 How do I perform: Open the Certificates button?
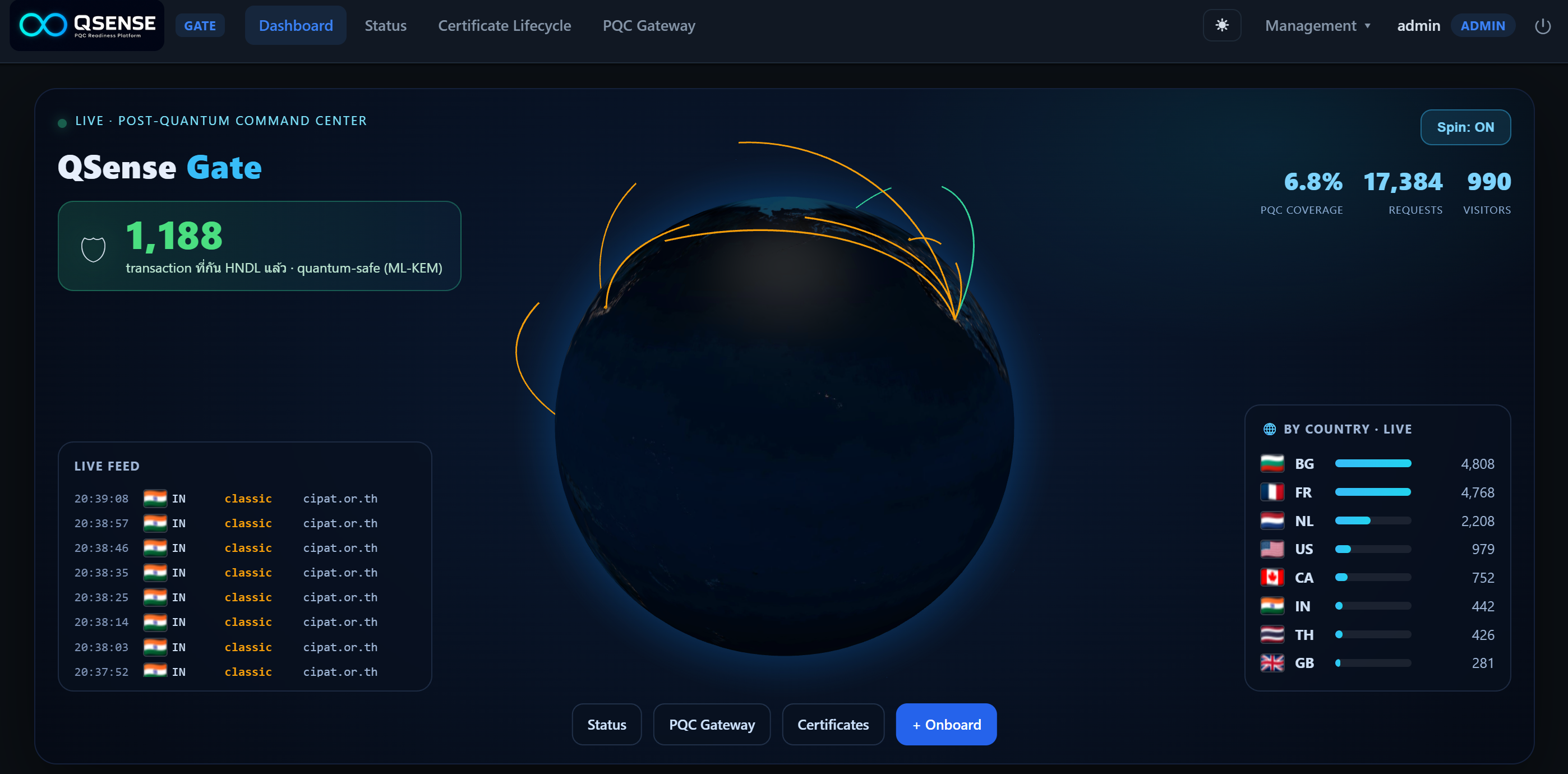coord(833,724)
